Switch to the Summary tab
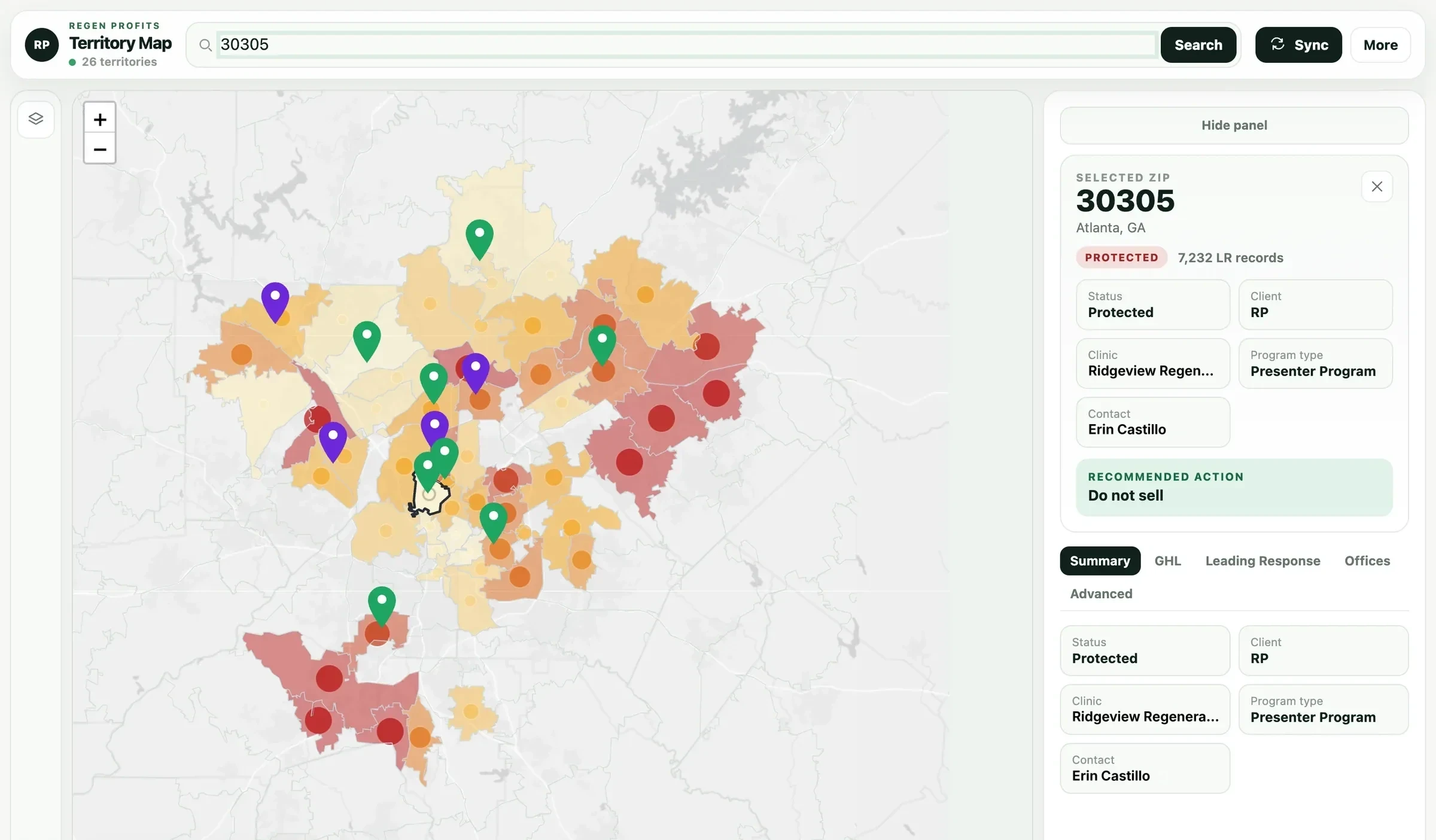 coord(1100,561)
